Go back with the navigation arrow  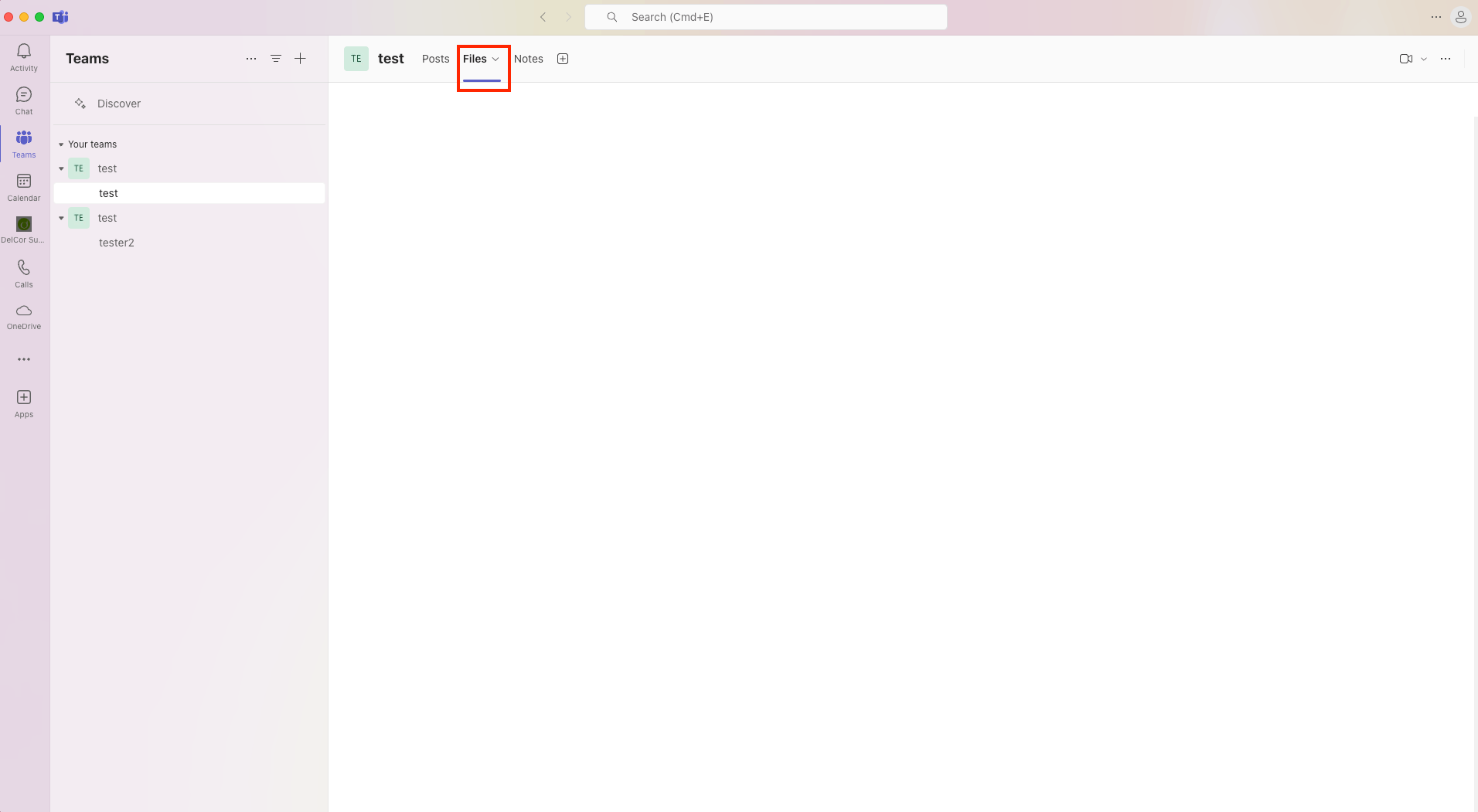[x=543, y=17]
